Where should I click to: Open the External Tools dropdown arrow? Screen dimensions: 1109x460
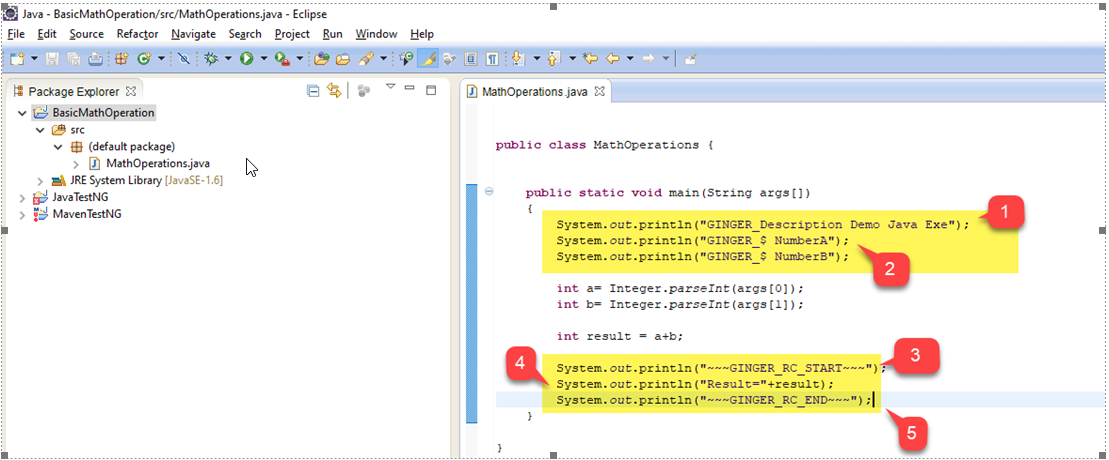point(299,59)
